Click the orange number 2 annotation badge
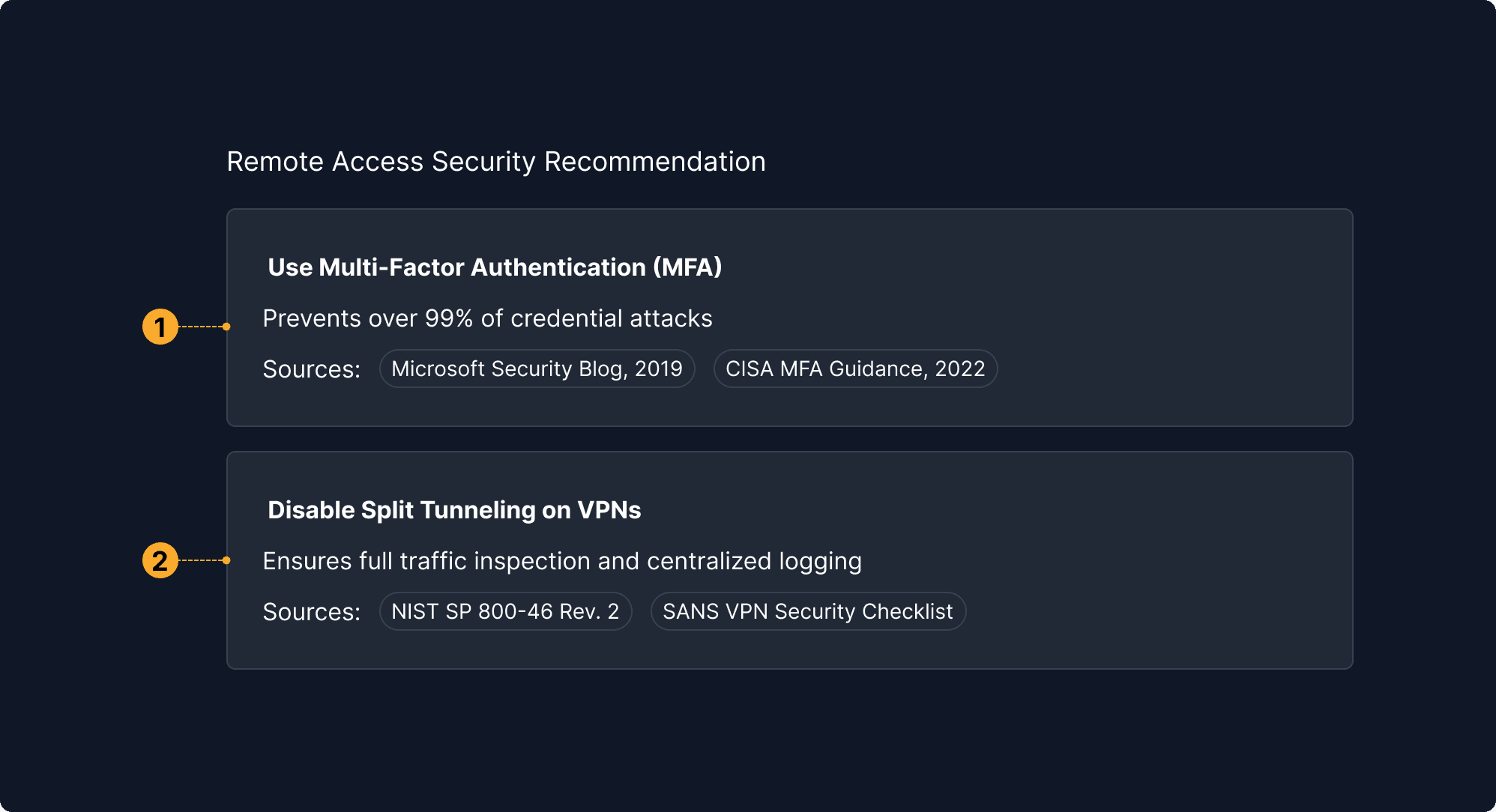 pos(160,560)
